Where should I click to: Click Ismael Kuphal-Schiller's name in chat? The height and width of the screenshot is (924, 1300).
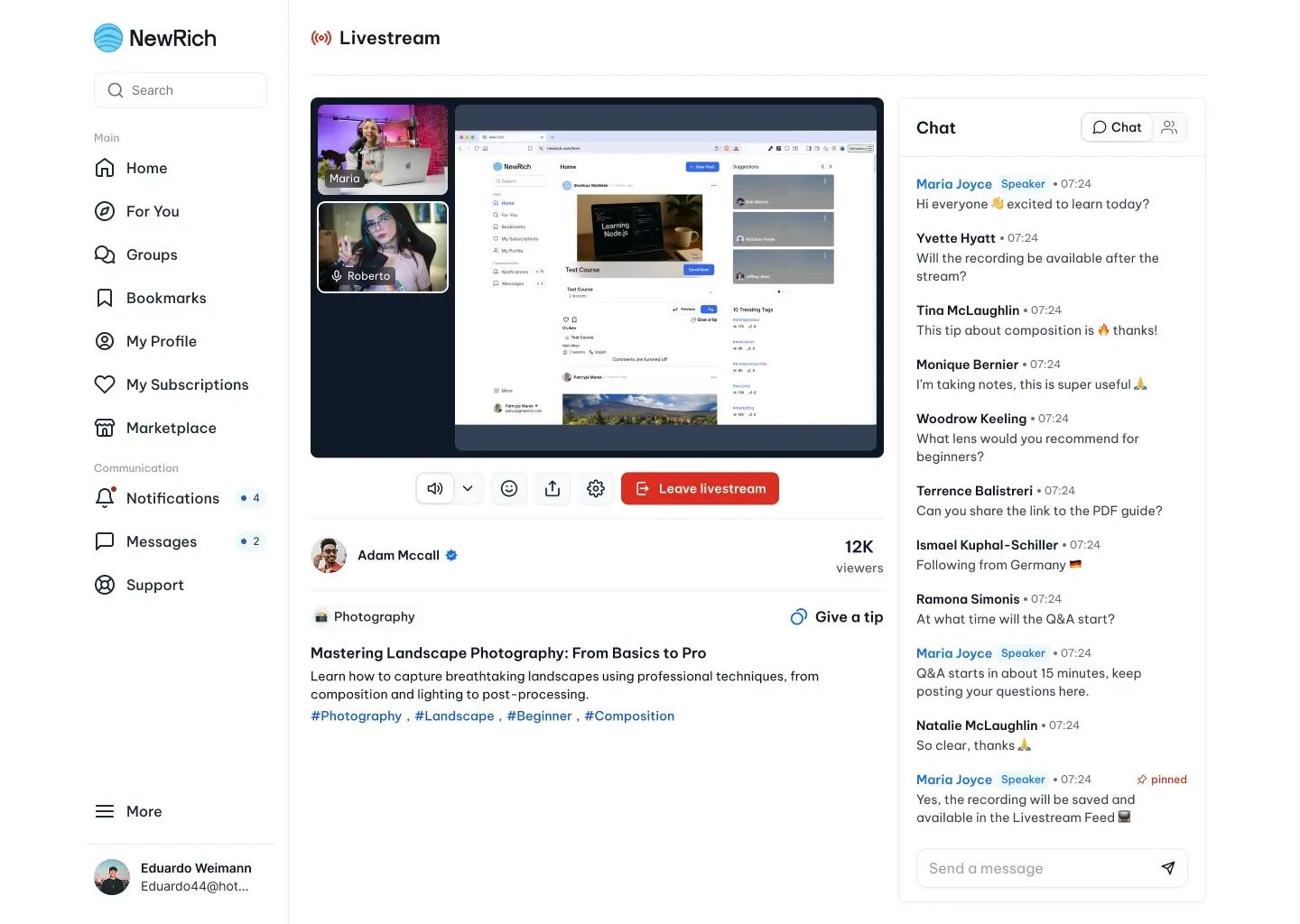pos(987,545)
